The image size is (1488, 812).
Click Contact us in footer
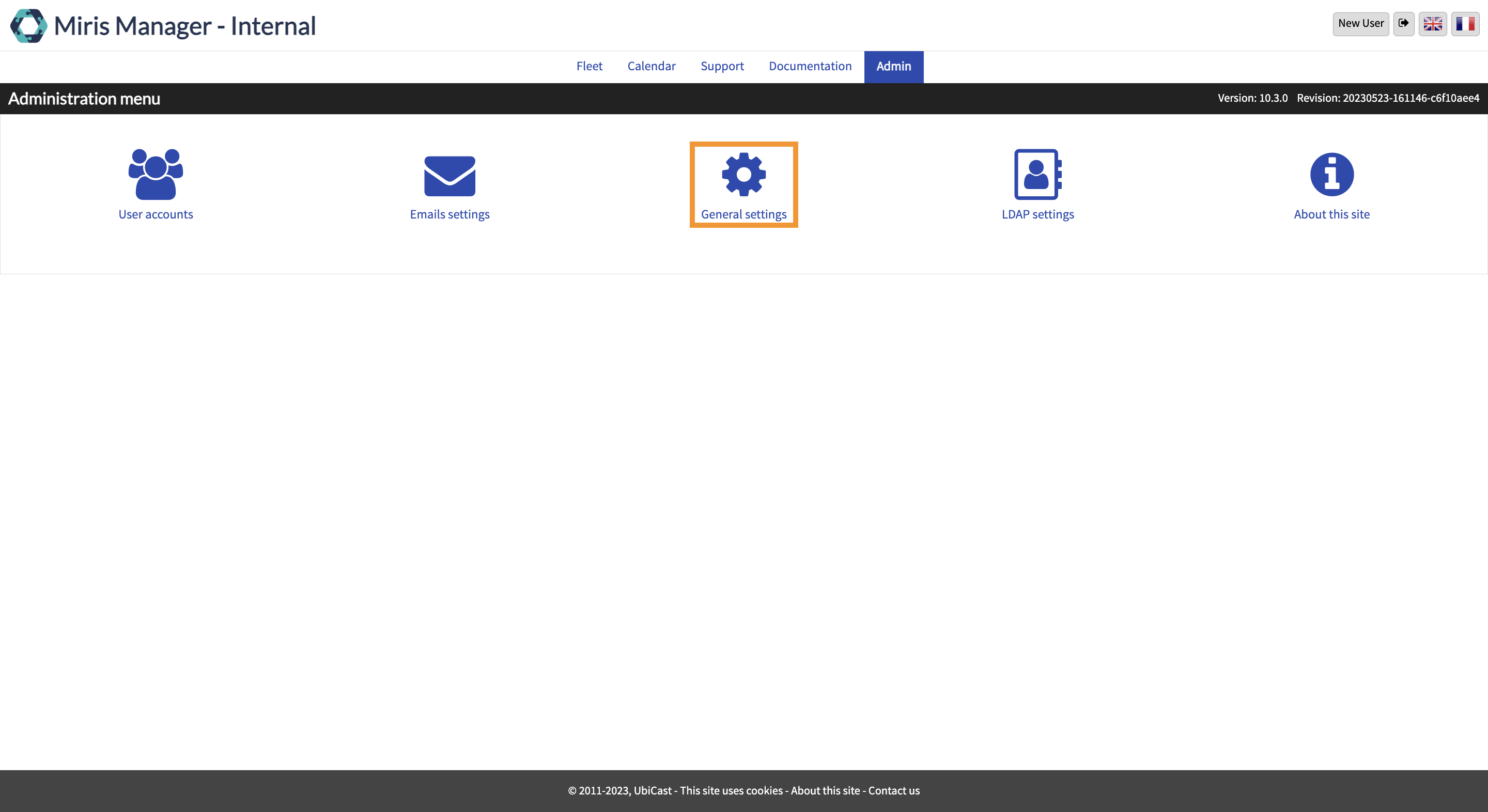(894, 791)
